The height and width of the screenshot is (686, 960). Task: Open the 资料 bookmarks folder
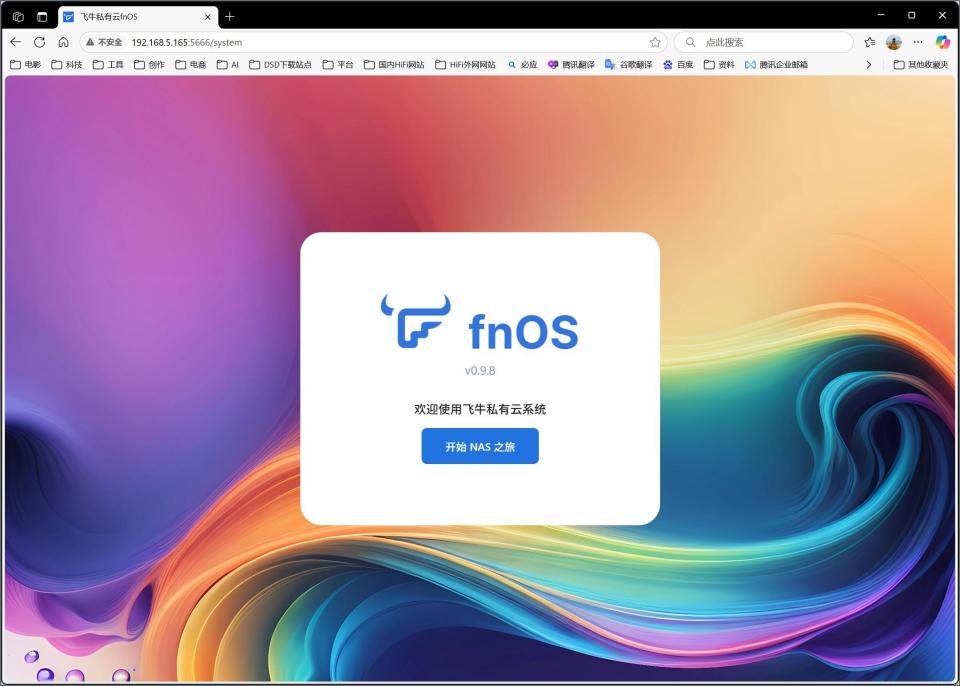click(x=719, y=64)
